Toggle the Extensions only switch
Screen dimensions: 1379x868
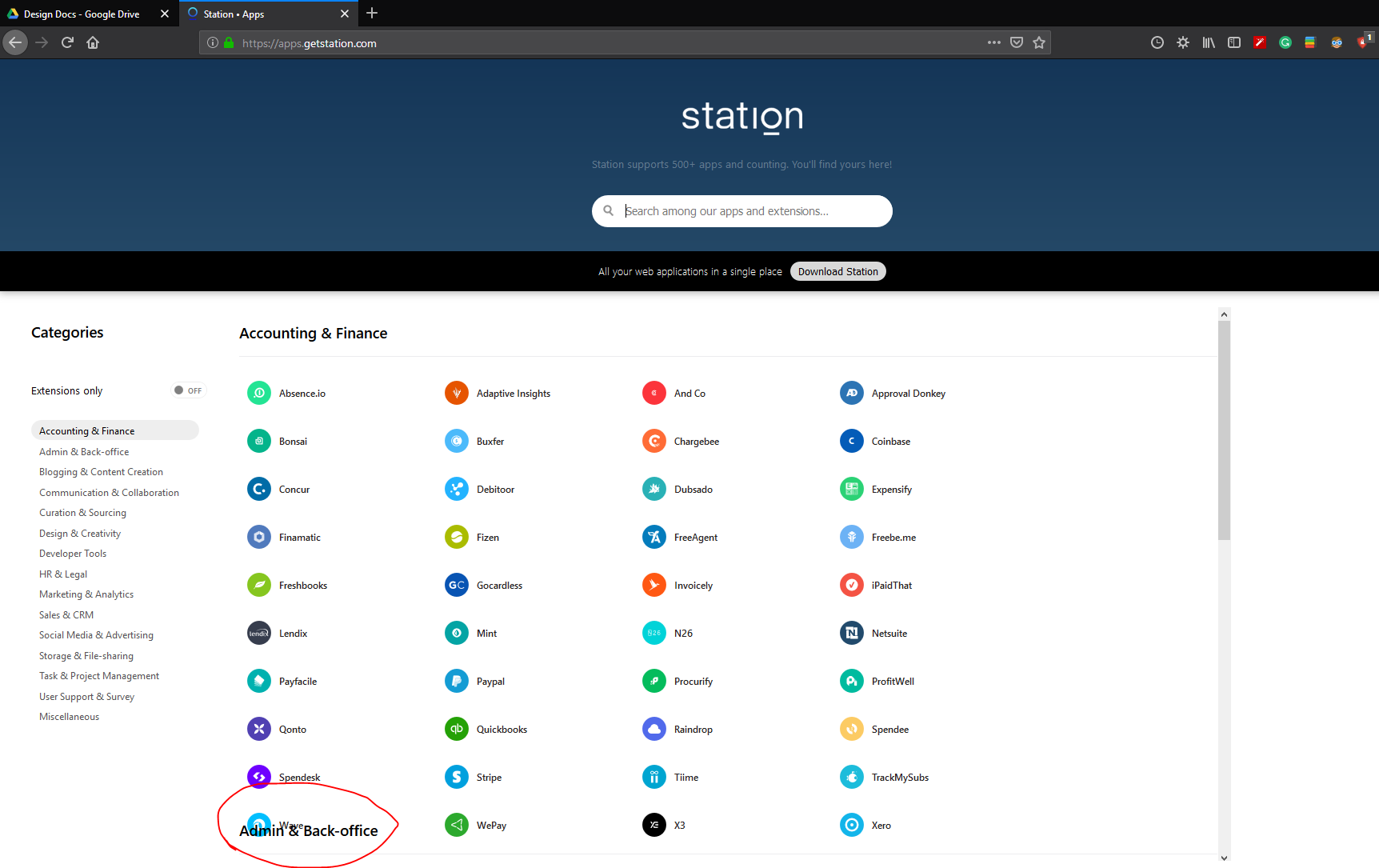188,390
